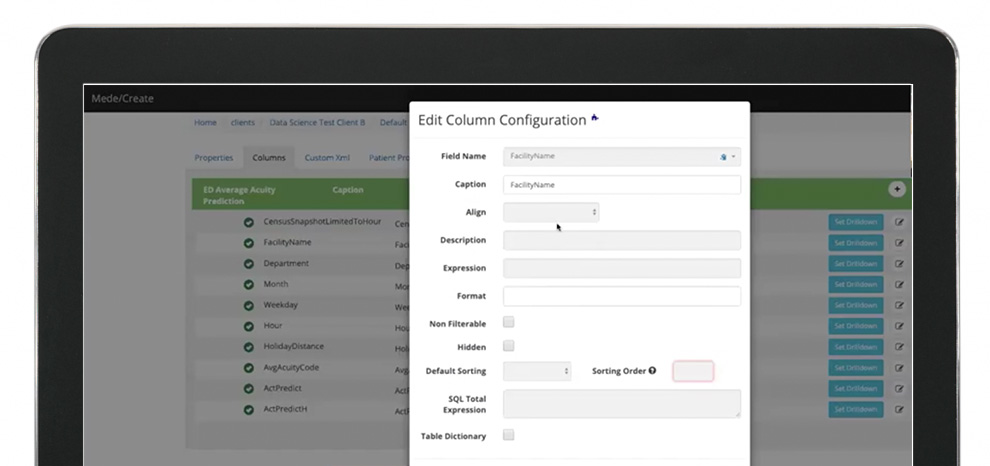Toggle the Table Dictionary checkbox

click(508, 434)
